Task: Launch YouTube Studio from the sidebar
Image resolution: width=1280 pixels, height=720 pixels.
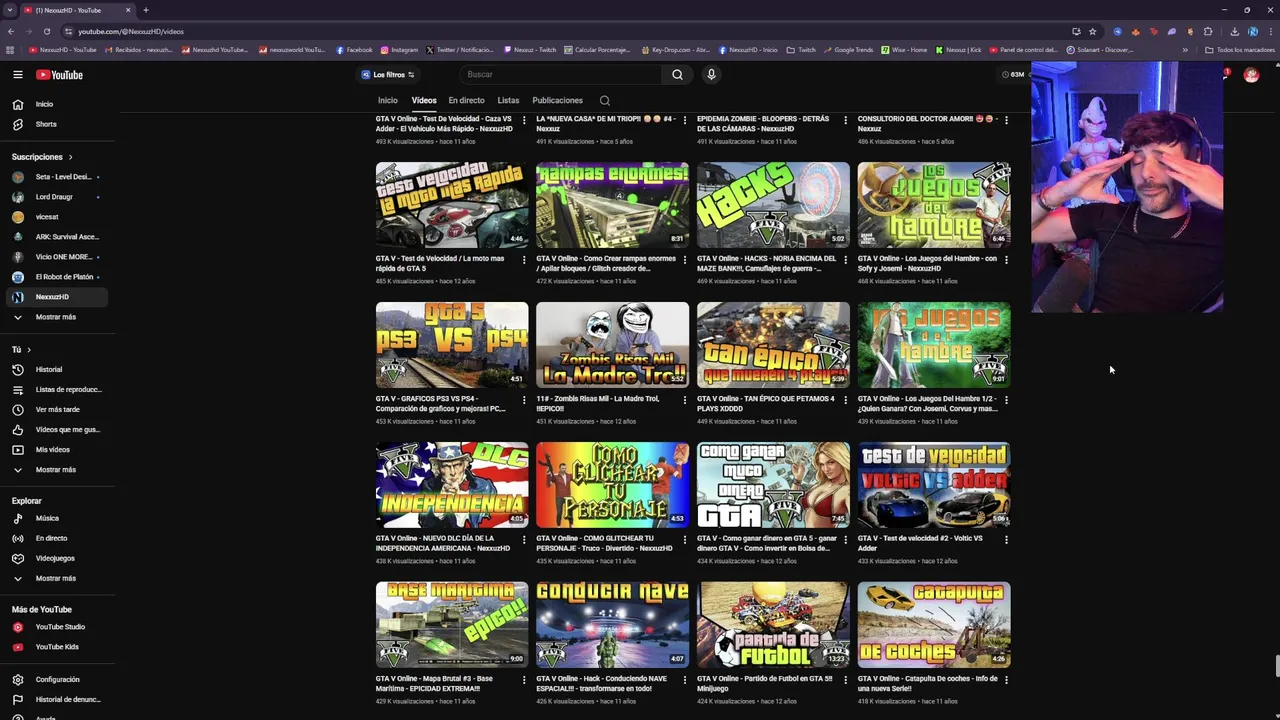Action: (57, 627)
